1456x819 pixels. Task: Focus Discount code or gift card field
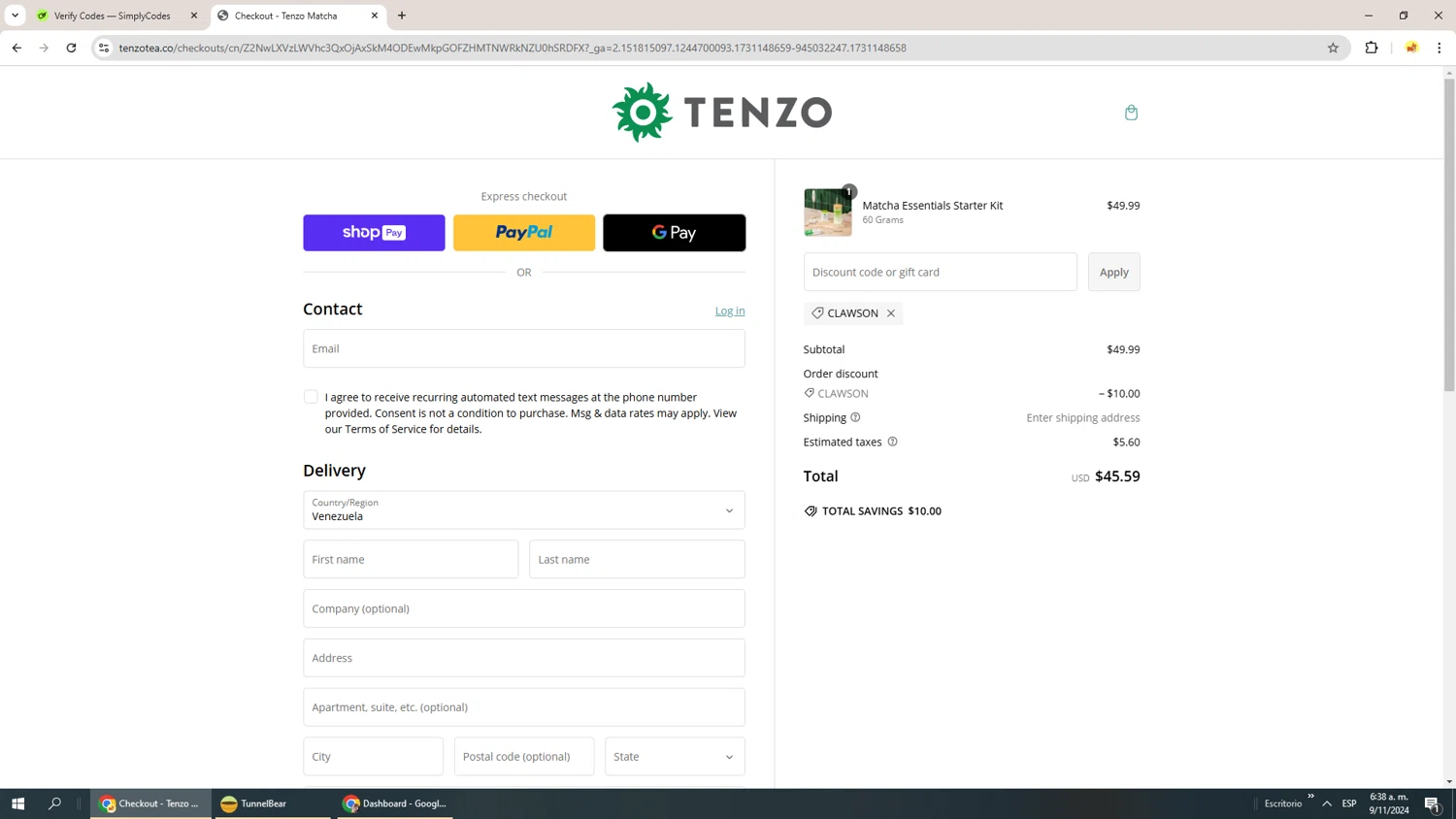941,272
